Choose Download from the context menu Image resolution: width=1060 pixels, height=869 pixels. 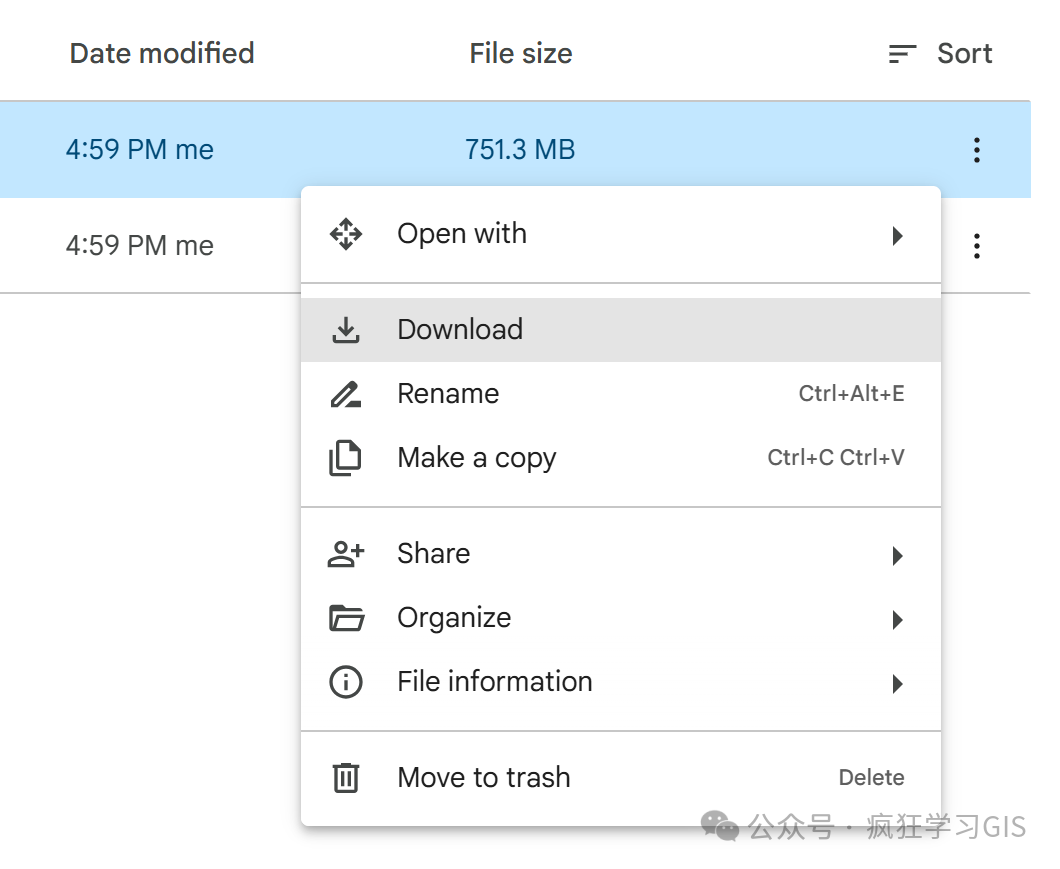[460, 330]
